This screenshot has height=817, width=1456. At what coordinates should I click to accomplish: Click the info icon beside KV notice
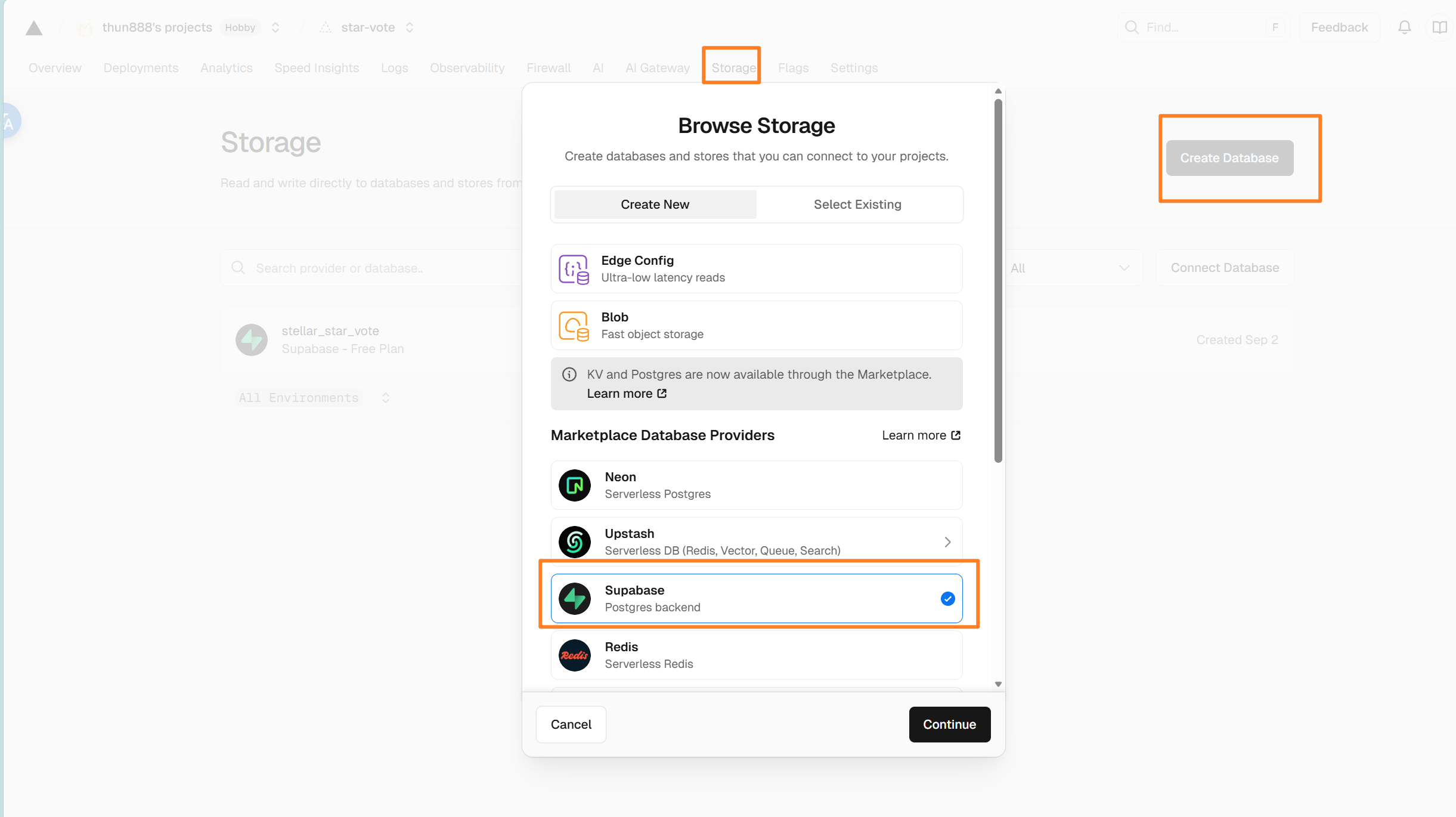click(569, 375)
